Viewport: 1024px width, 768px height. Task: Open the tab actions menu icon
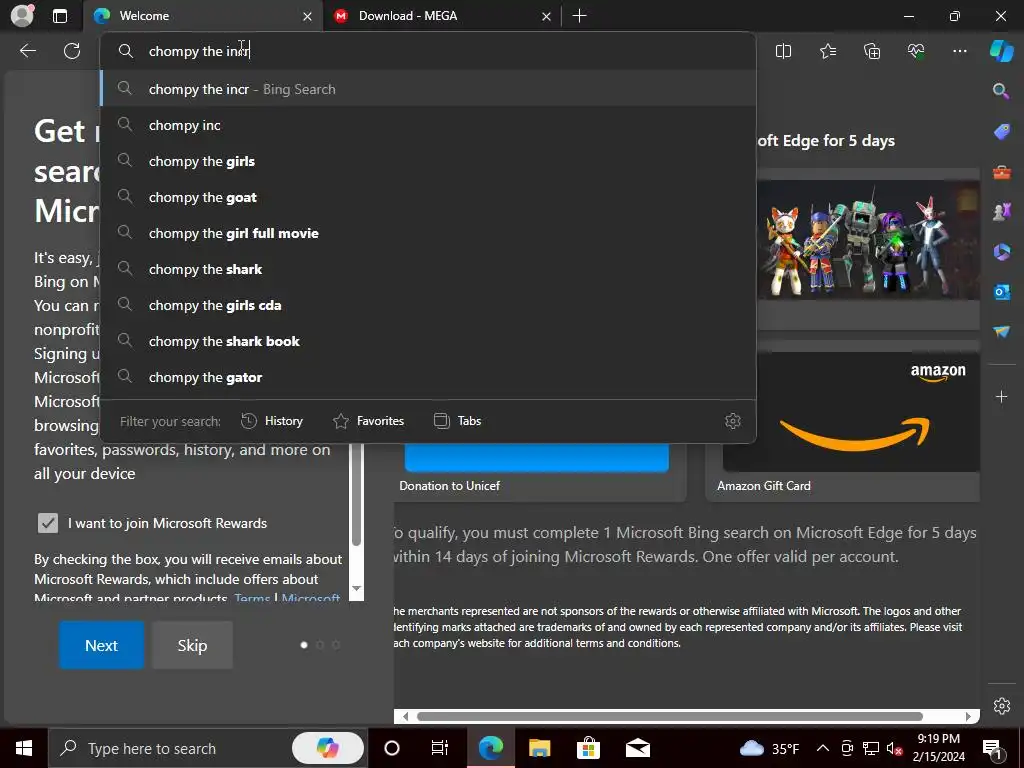(60, 16)
